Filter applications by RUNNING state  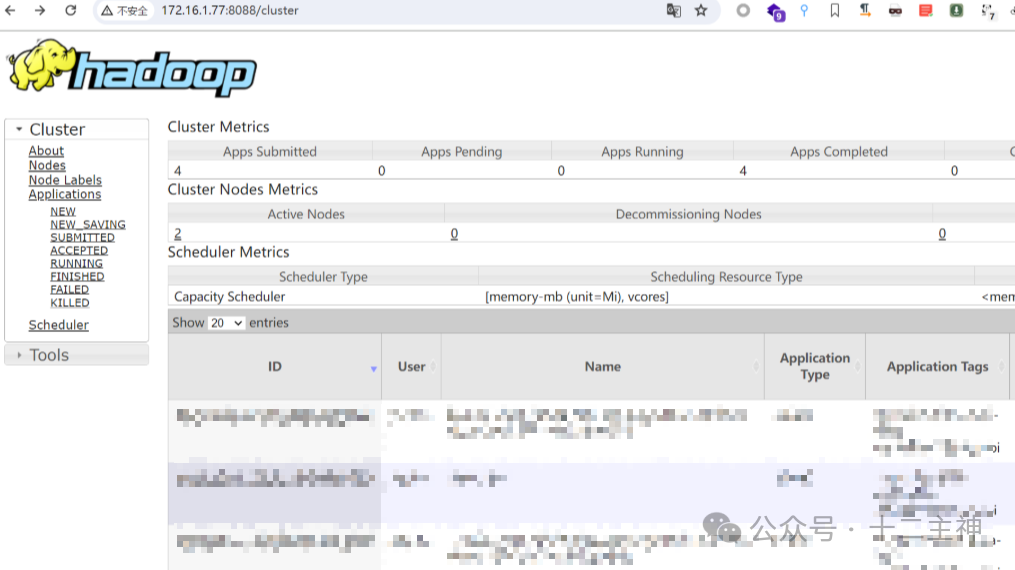coord(76,264)
